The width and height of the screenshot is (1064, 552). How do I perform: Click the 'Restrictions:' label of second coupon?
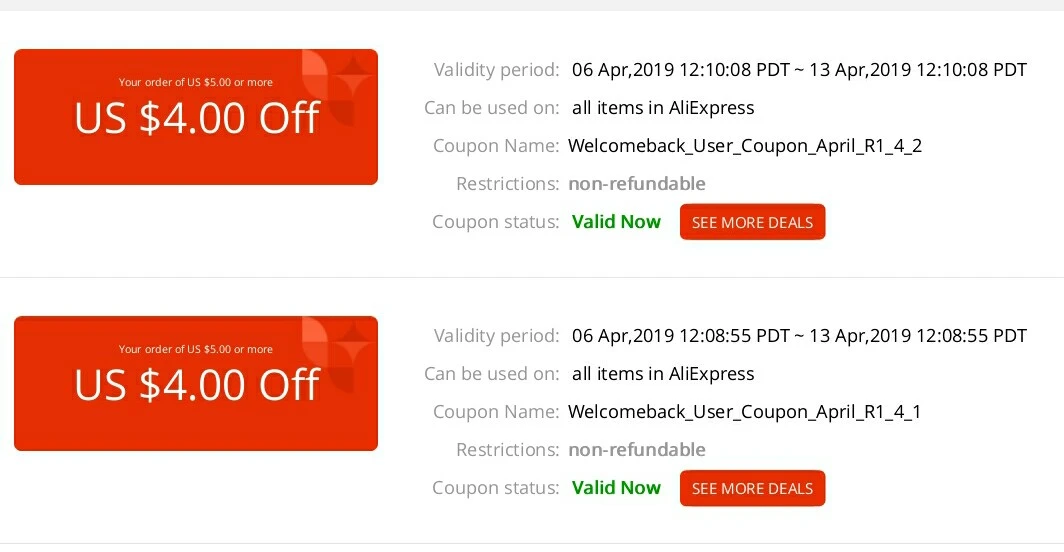pyautogui.click(x=508, y=450)
